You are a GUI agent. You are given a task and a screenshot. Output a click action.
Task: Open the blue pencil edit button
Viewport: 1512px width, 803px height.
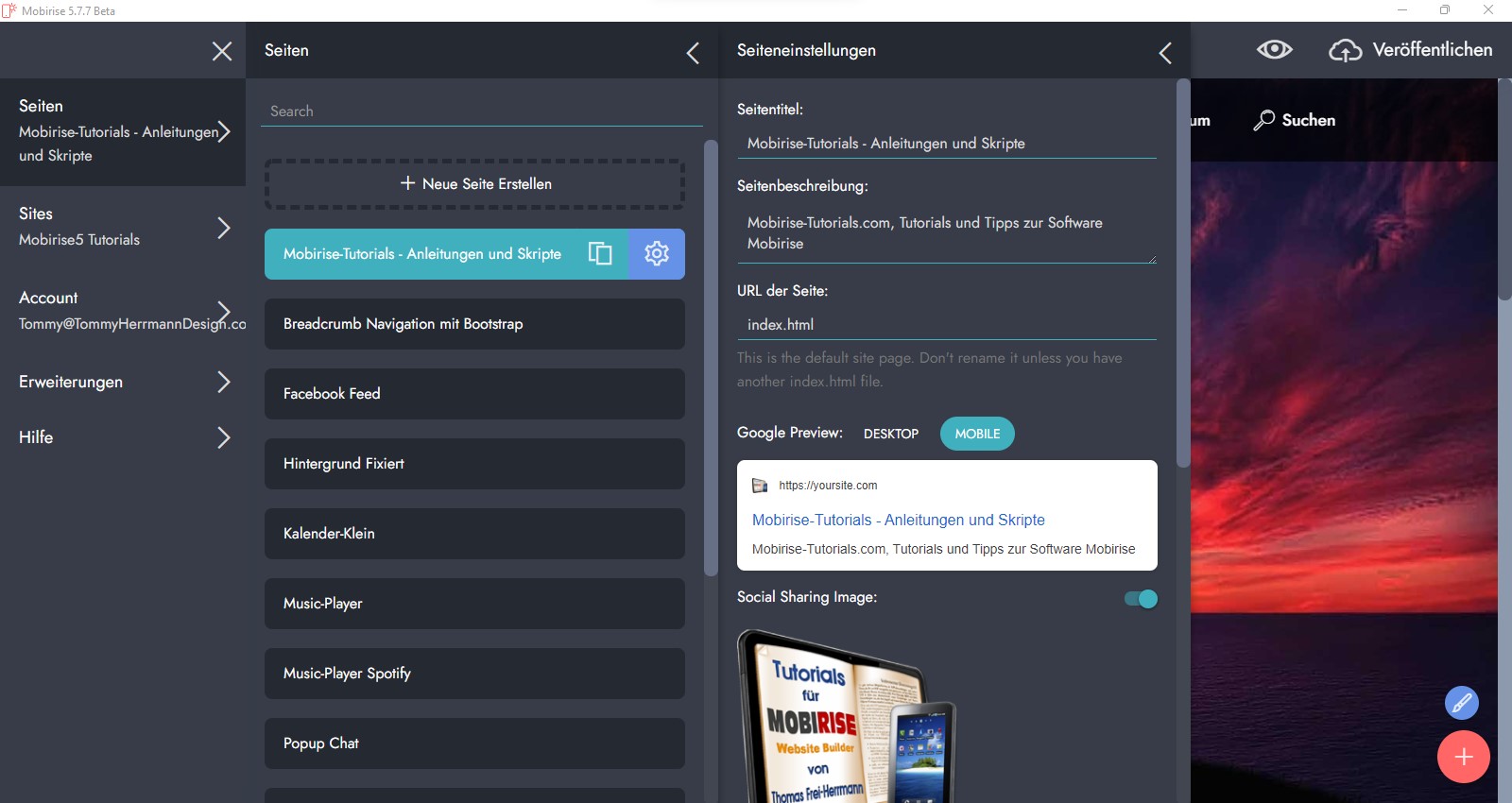click(x=1461, y=703)
